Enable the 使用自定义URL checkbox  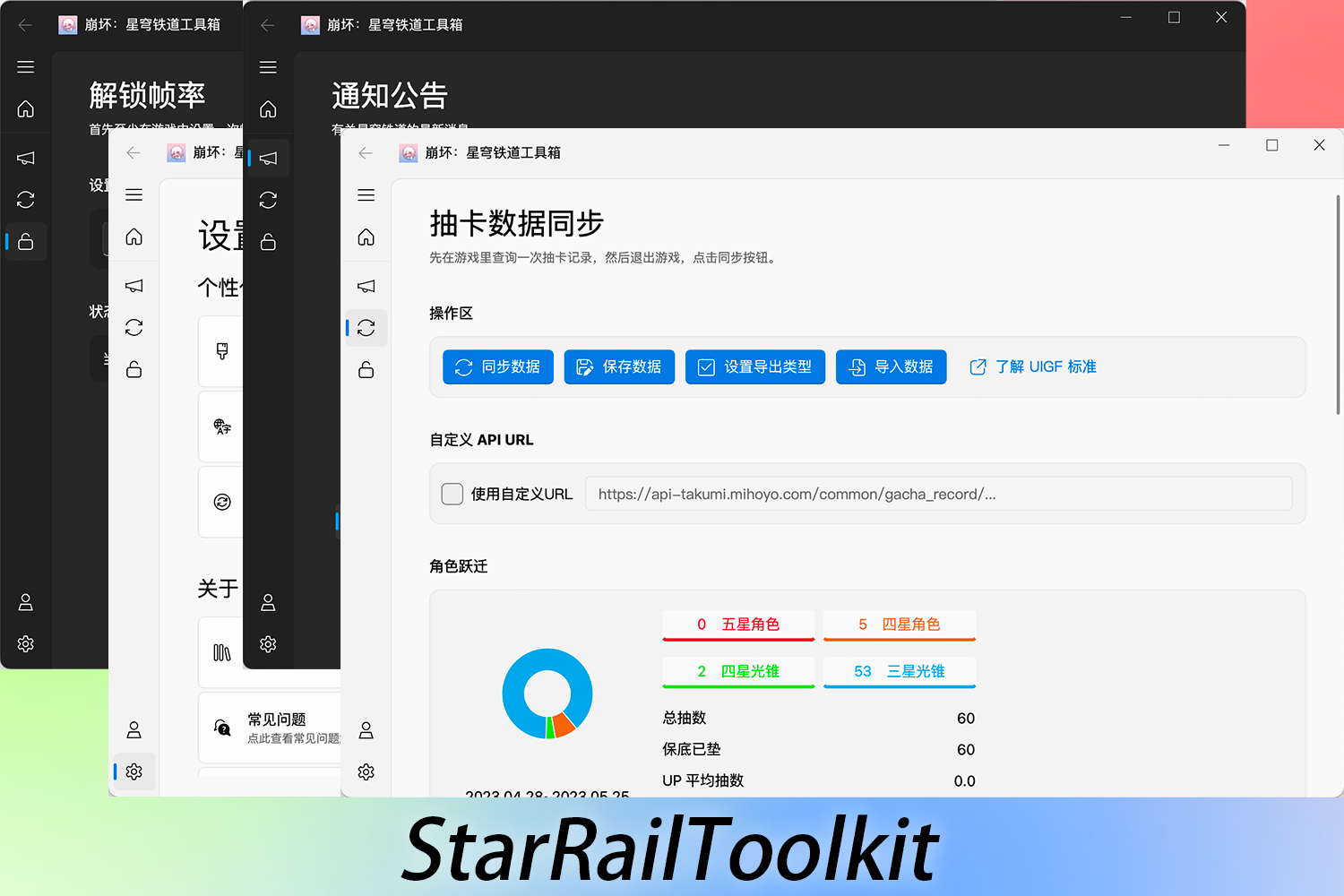click(x=452, y=494)
